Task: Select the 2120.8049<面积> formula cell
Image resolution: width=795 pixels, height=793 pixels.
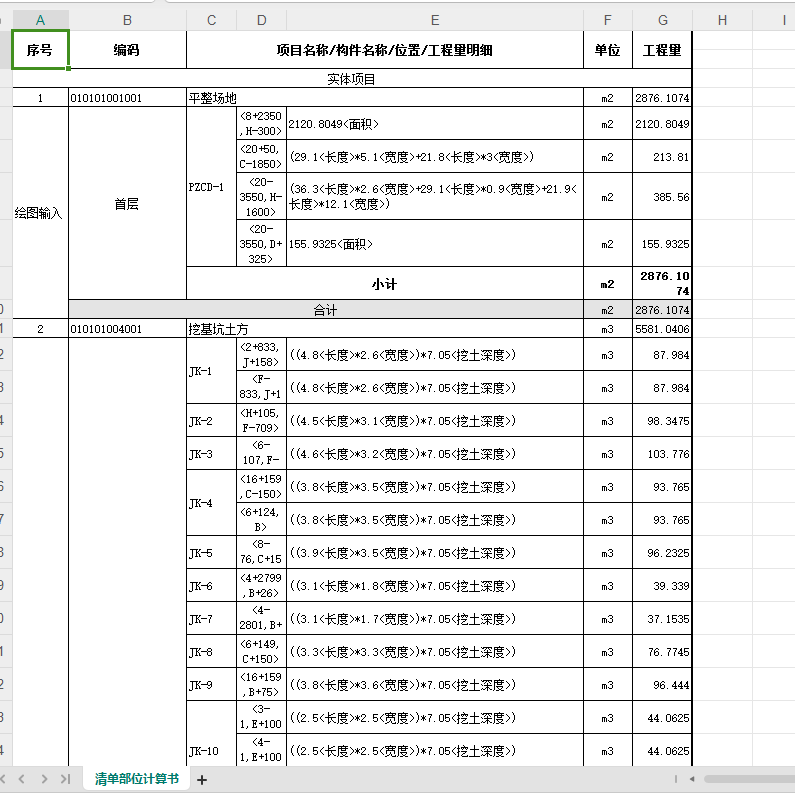Action: [x=435, y=124]
